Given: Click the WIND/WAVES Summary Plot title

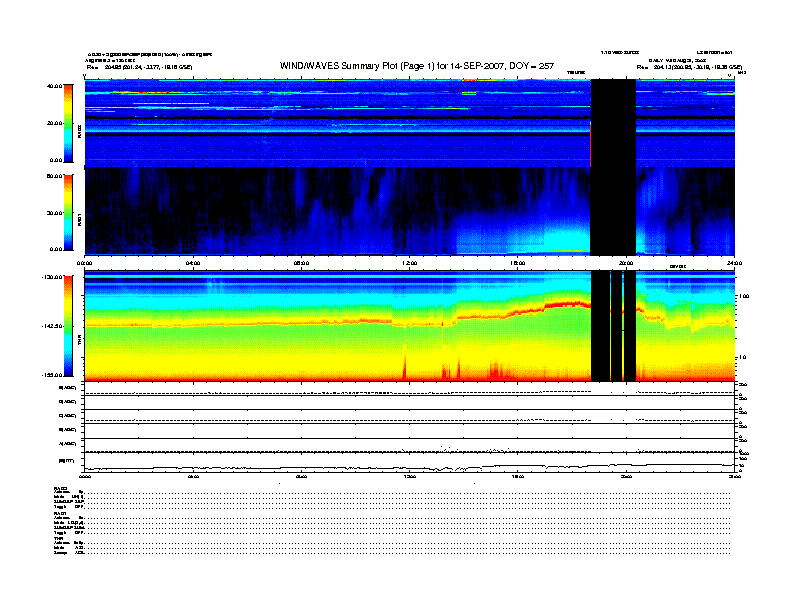Looking at the screenshot, I should pyautogui.click(x=417, y=66).
